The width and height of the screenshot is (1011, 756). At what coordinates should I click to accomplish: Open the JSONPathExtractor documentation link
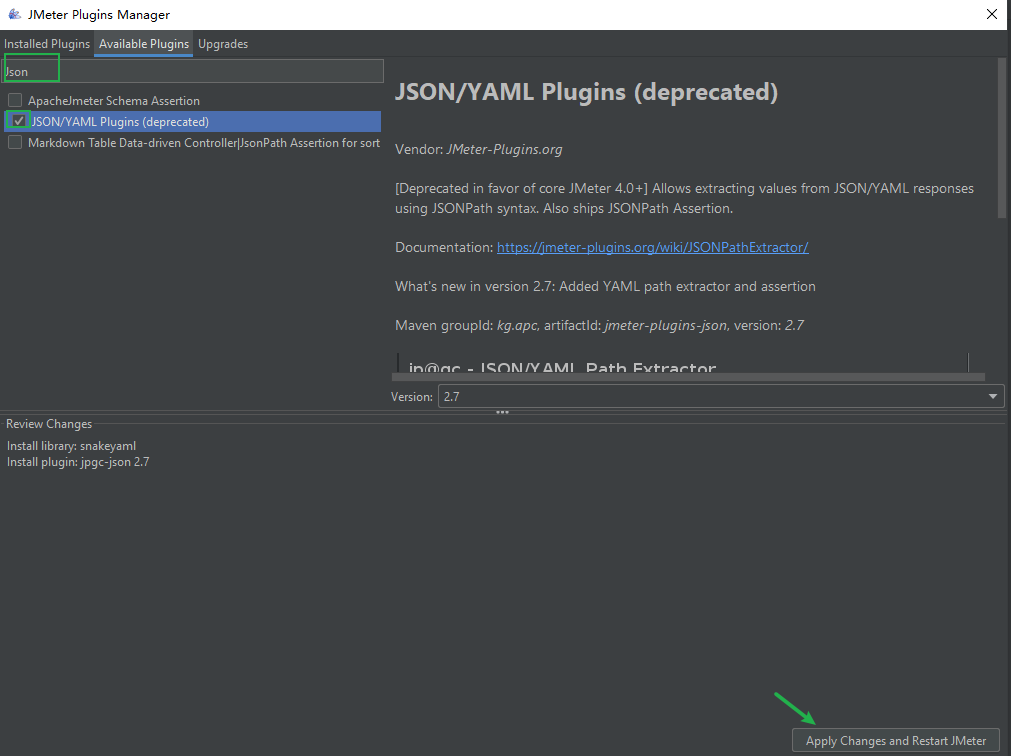pyautogui.click(x=653, y=247)
